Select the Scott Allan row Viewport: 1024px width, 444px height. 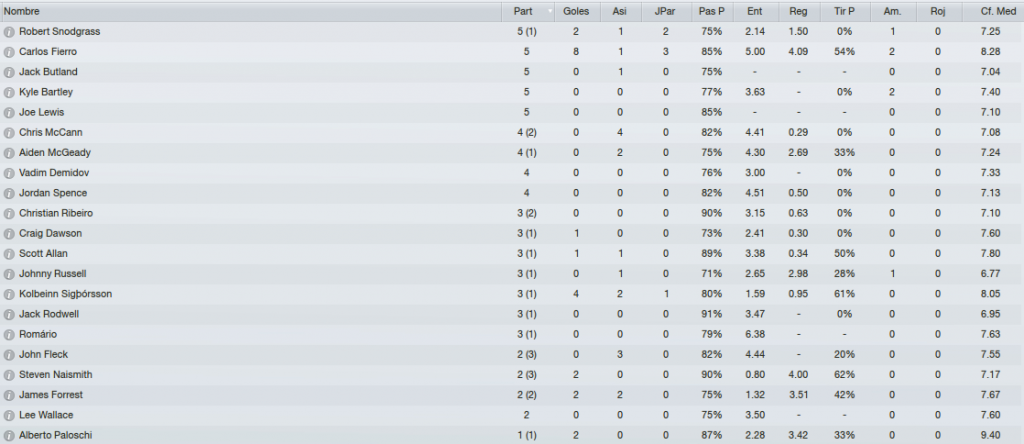click(x=512, y=253)
